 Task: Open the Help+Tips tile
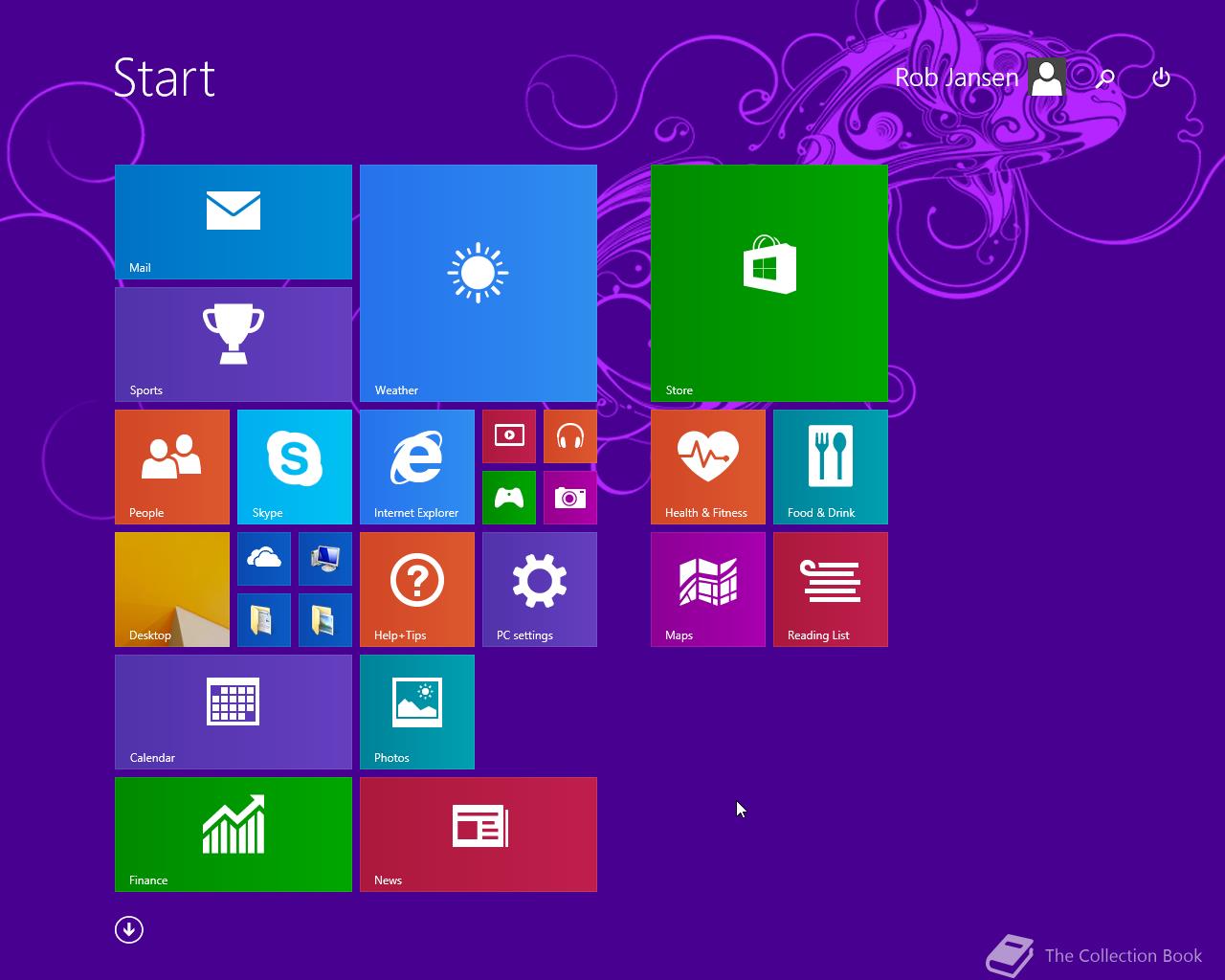[x=417, y=590]
